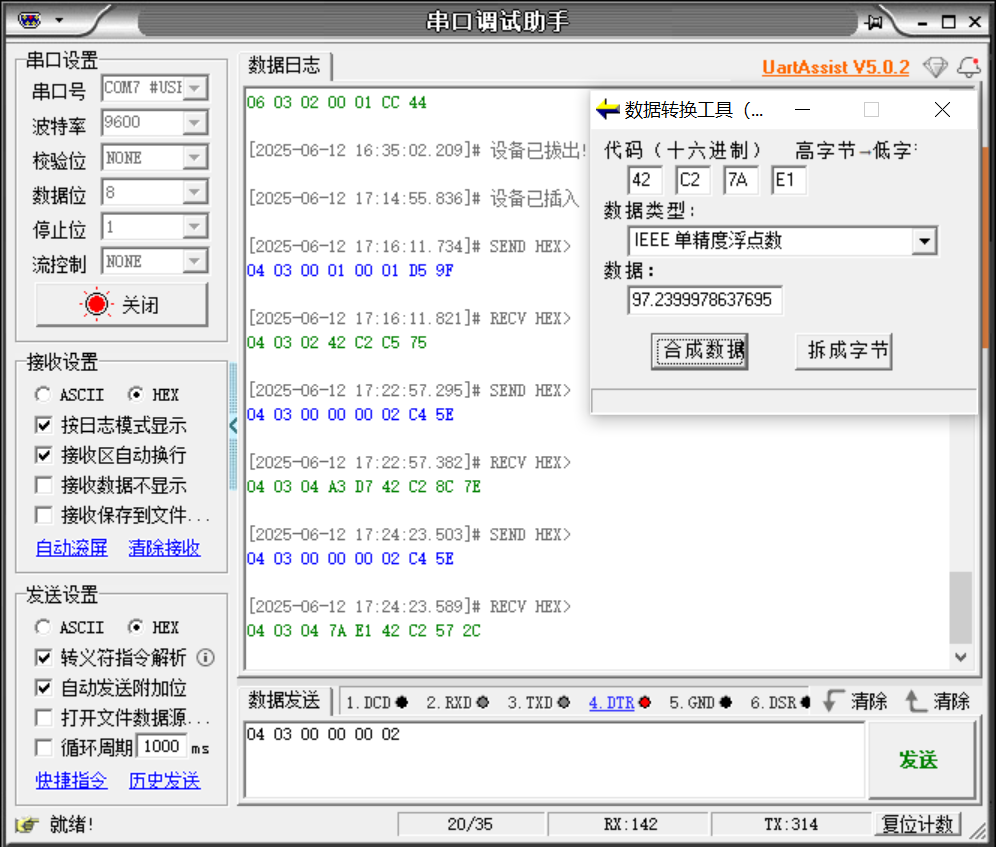Open the quick commands link
The image size is (996, 847).
(72, 780)
